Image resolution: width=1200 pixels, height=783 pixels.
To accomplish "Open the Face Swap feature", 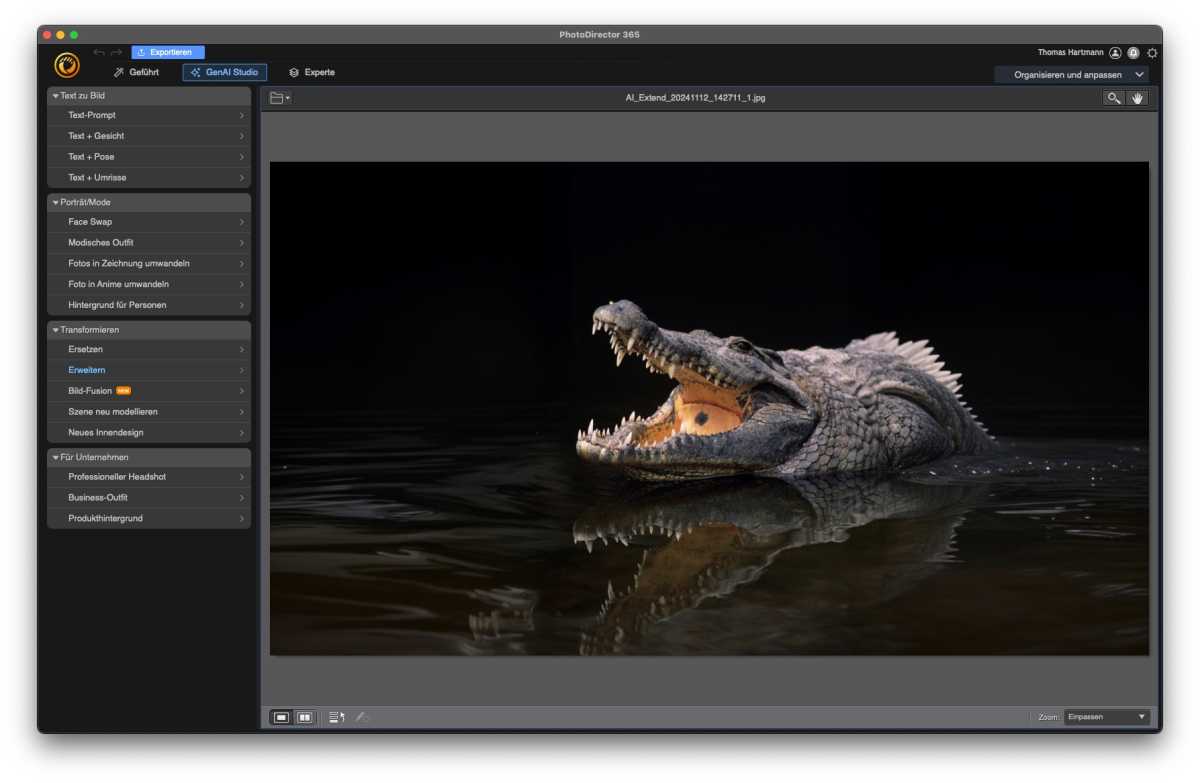I will tap(149, 222).
